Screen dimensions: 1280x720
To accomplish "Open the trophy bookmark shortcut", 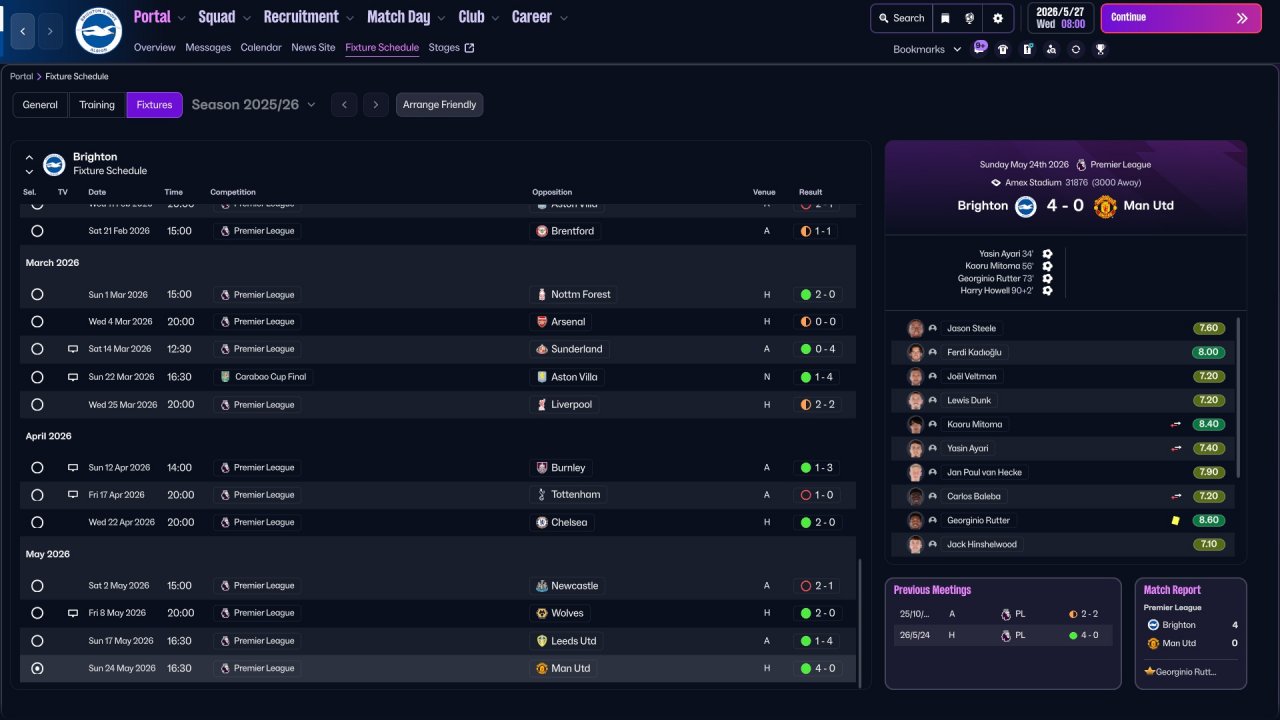I will coord(1100,49).
